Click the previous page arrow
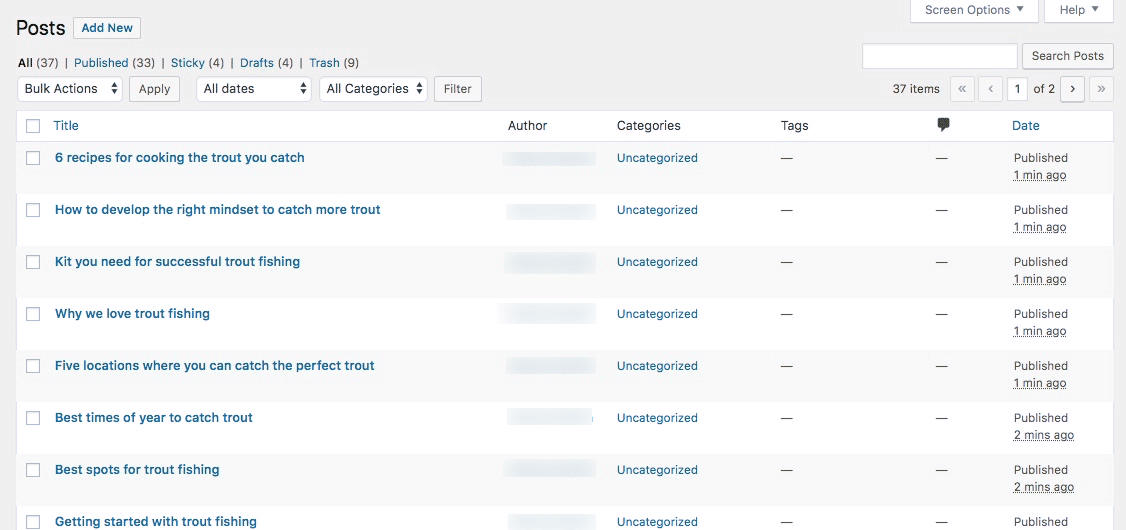This screenshot has width=1126, height=530. pos(990,89)
